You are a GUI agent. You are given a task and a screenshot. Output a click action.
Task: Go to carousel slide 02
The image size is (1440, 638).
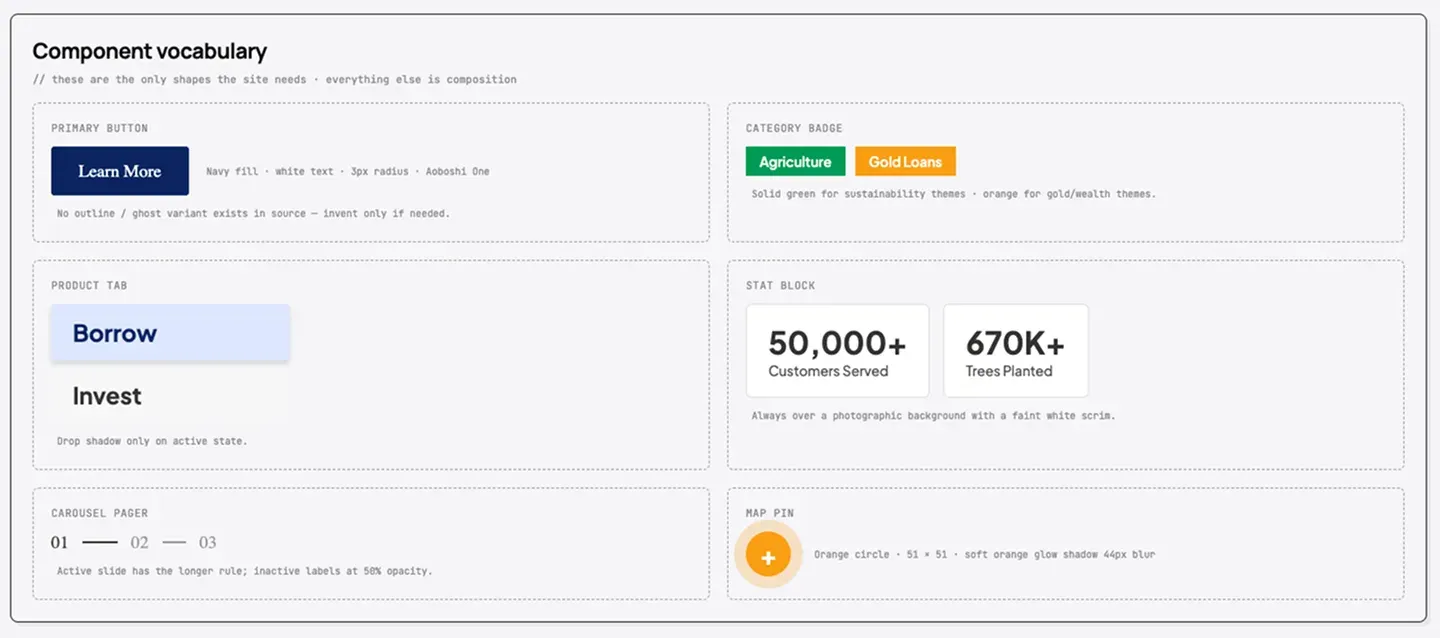(139, 543)
